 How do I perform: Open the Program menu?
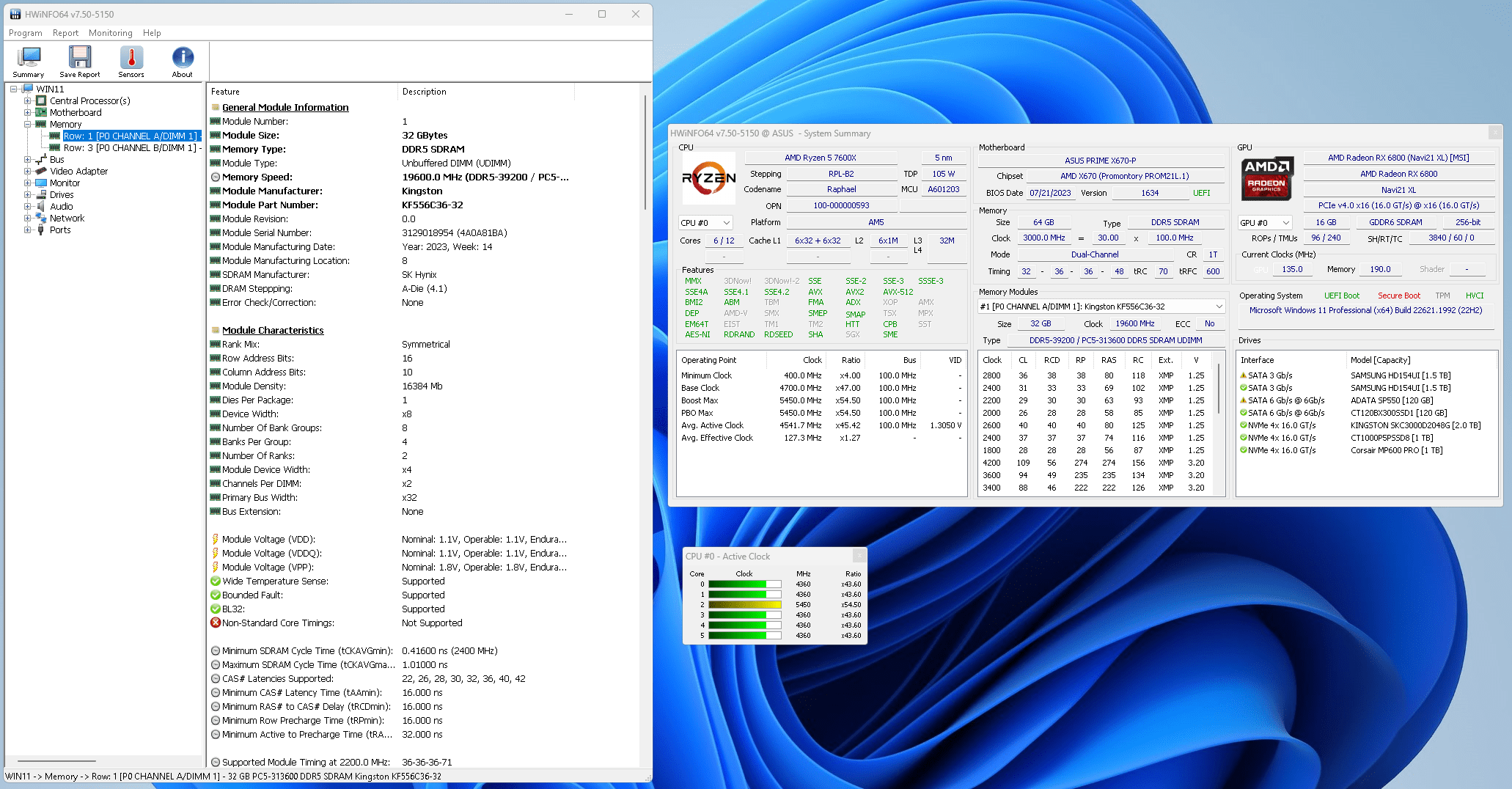pos(26,33)
